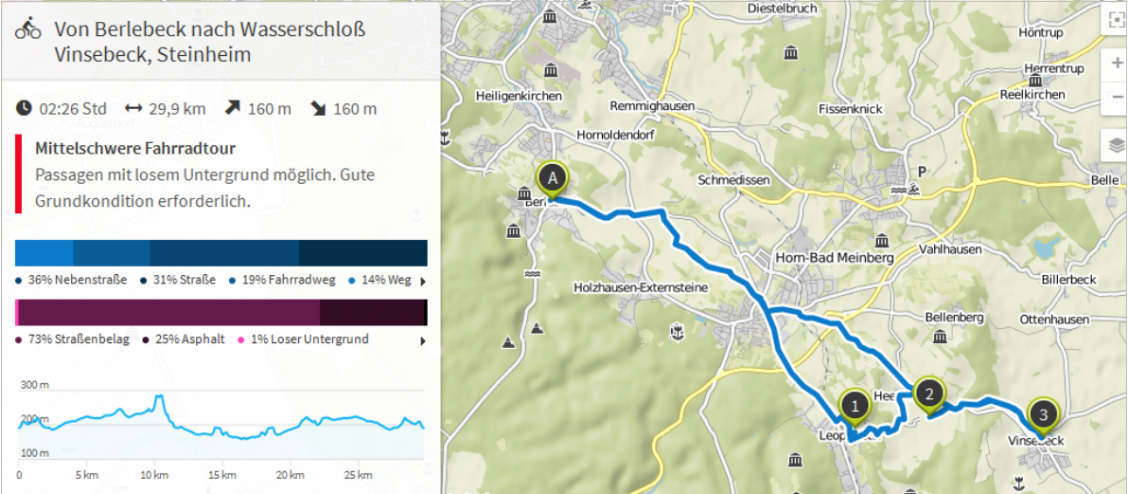The image size is (1128, 494).
Task: Click the Externsteine landmark icon
Action: [677, 330]
